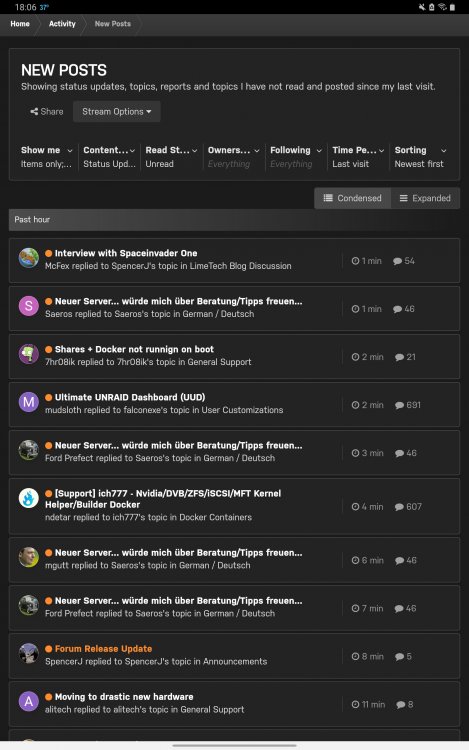Click the 691 replies comment icon
The image size is (469, 750).
tap(399, 405)
